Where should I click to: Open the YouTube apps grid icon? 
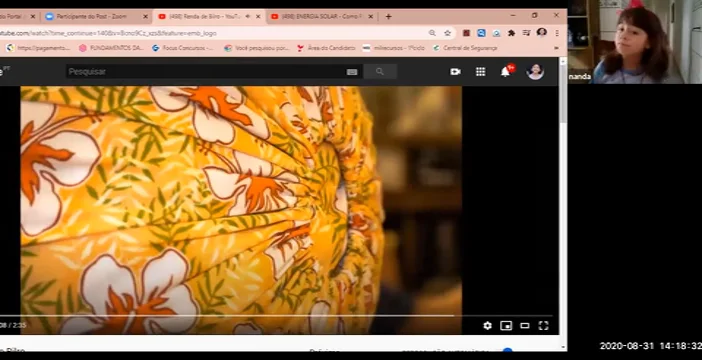pyautogui.click(x=480, y=72)
